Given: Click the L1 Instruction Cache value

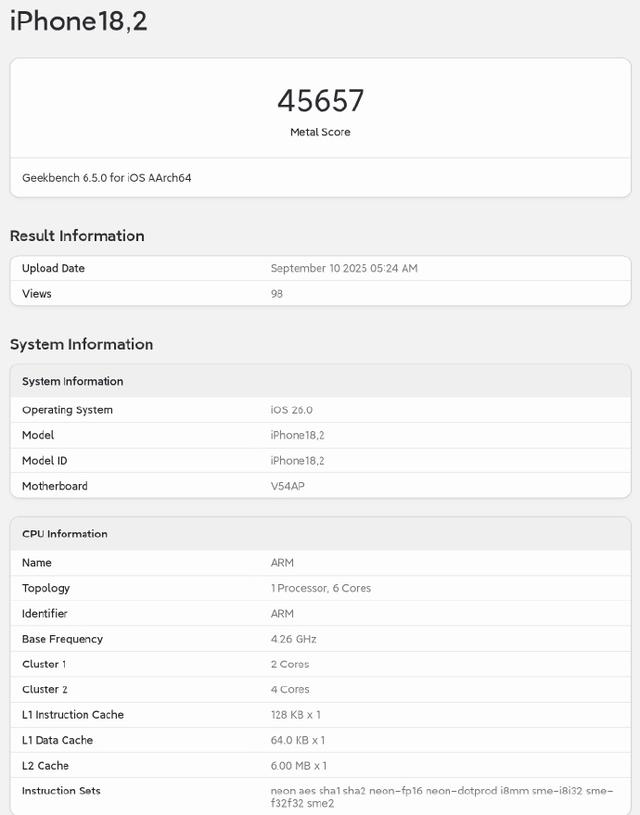Looking at the screenshot, I should pyautogui.click(x=296, y=715).
